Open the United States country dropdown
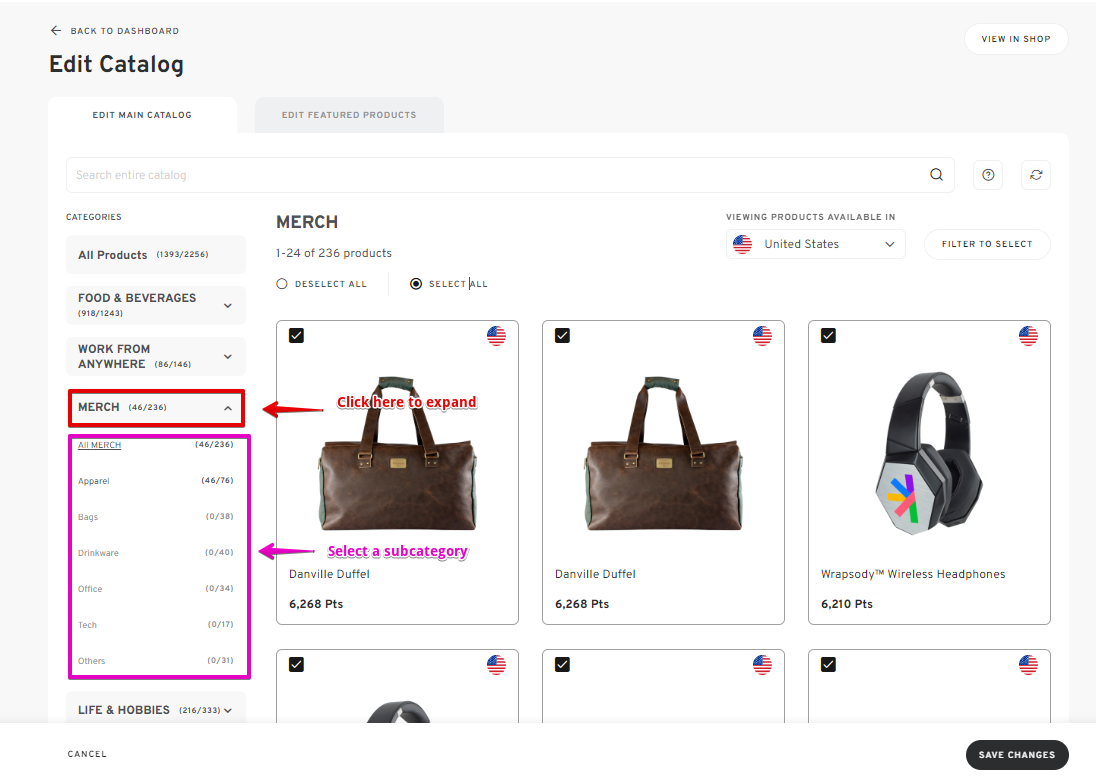Image resolution: width=1097 pixels, height=783 pixels. coord(815,243)
